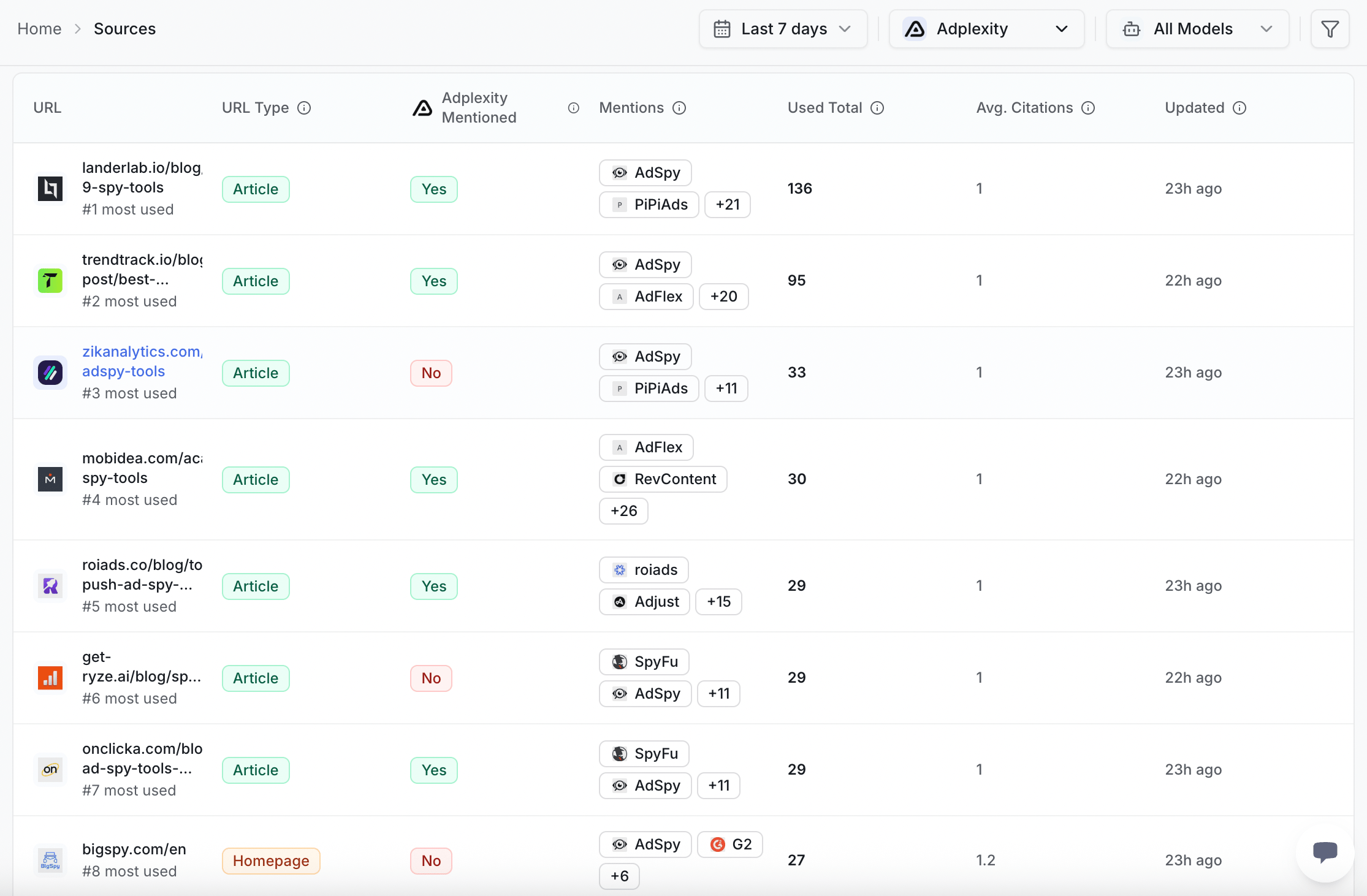Click the Adjust mention tag
This screenshot has height=896, width=1367.
[645, 602]
